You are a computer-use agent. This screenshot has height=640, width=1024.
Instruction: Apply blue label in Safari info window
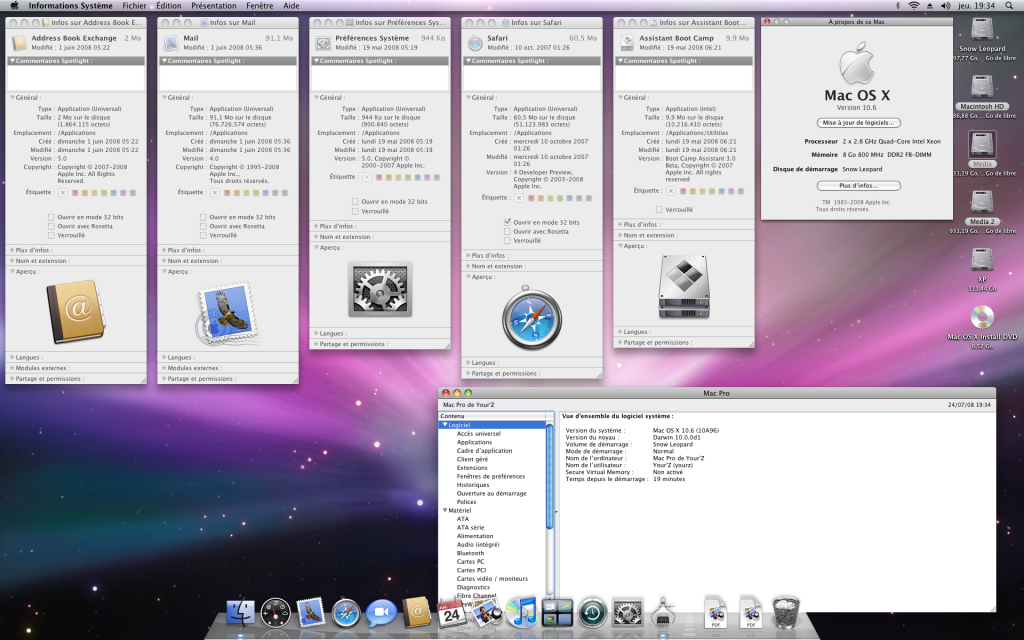569,198
